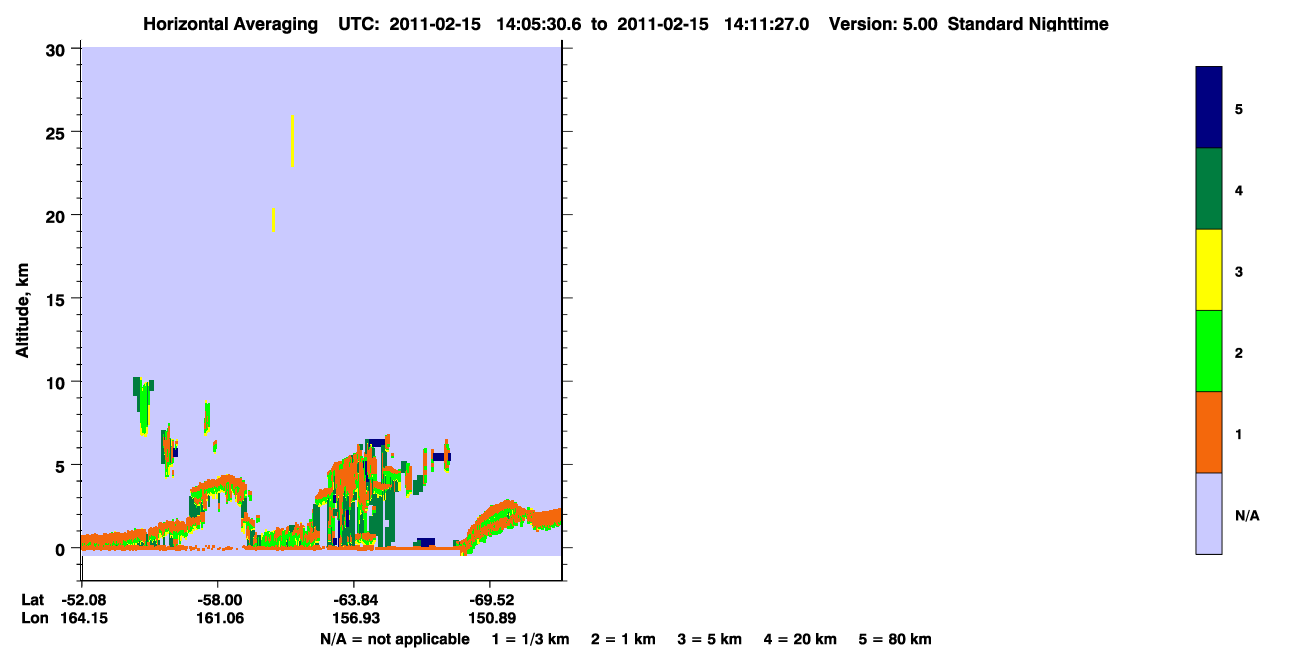Image resolution: width=1300 pixels, height=667 pixels.
Task: Click the dark blue color bar segment 5
Action: (1209, 108)
